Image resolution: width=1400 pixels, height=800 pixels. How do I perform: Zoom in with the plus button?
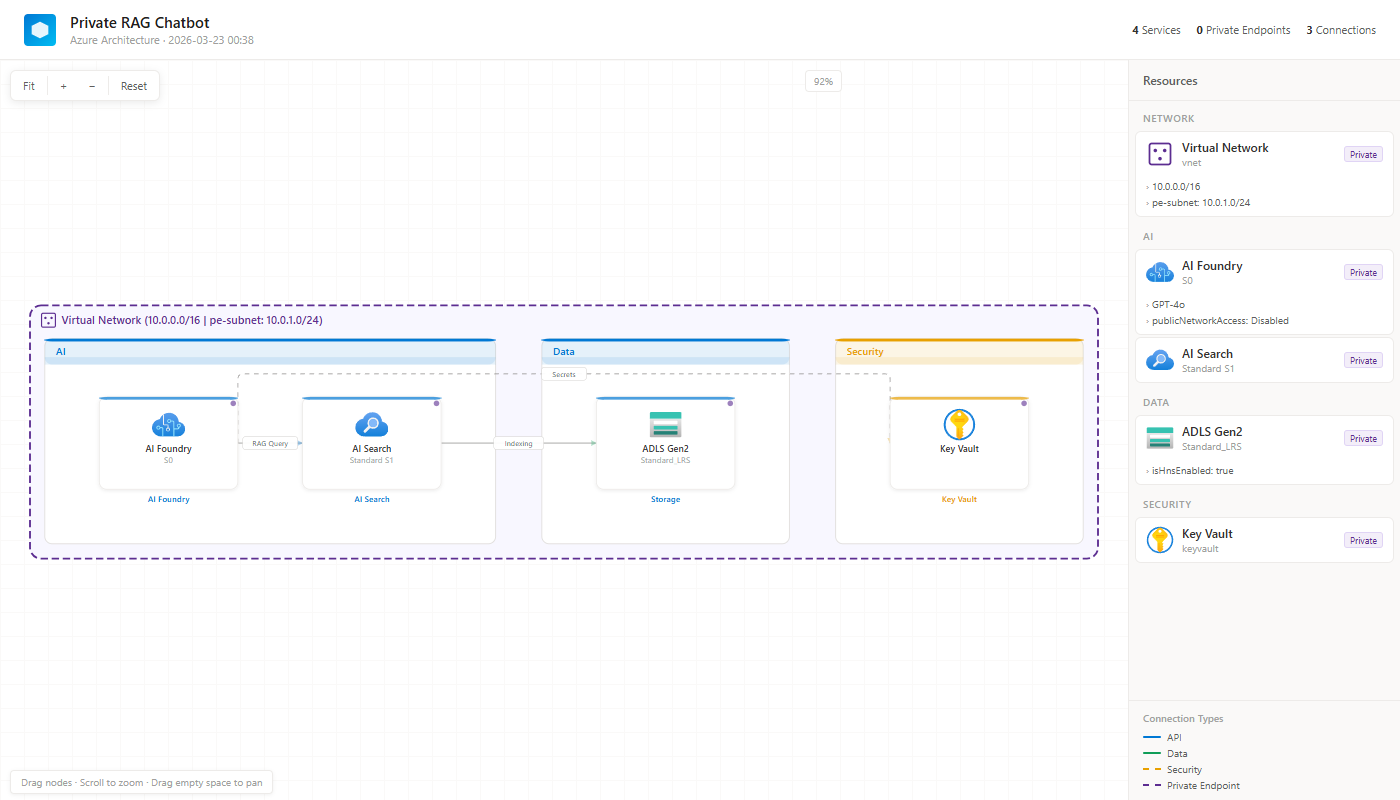pos(63,86)
